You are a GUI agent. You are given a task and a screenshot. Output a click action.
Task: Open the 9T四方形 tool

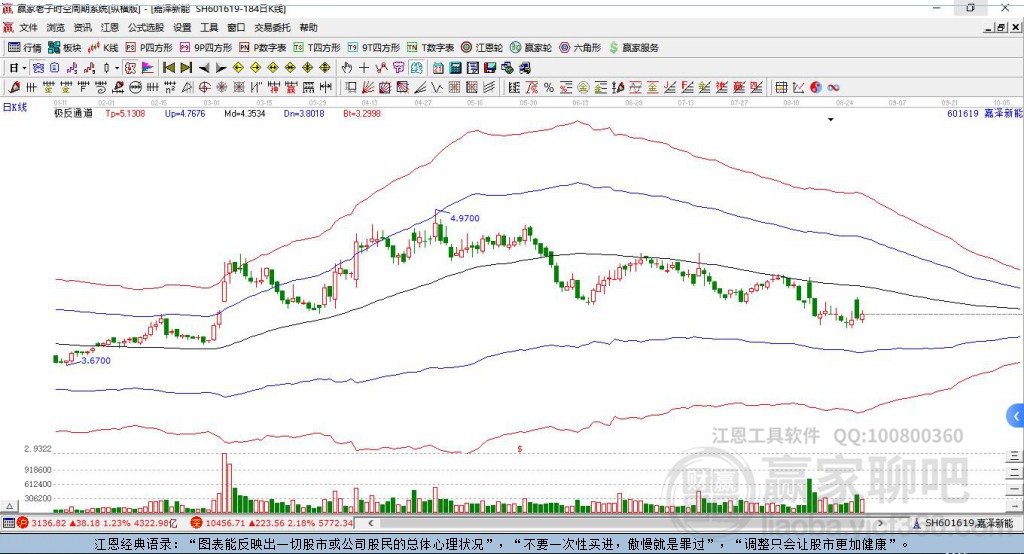(374, 48)
